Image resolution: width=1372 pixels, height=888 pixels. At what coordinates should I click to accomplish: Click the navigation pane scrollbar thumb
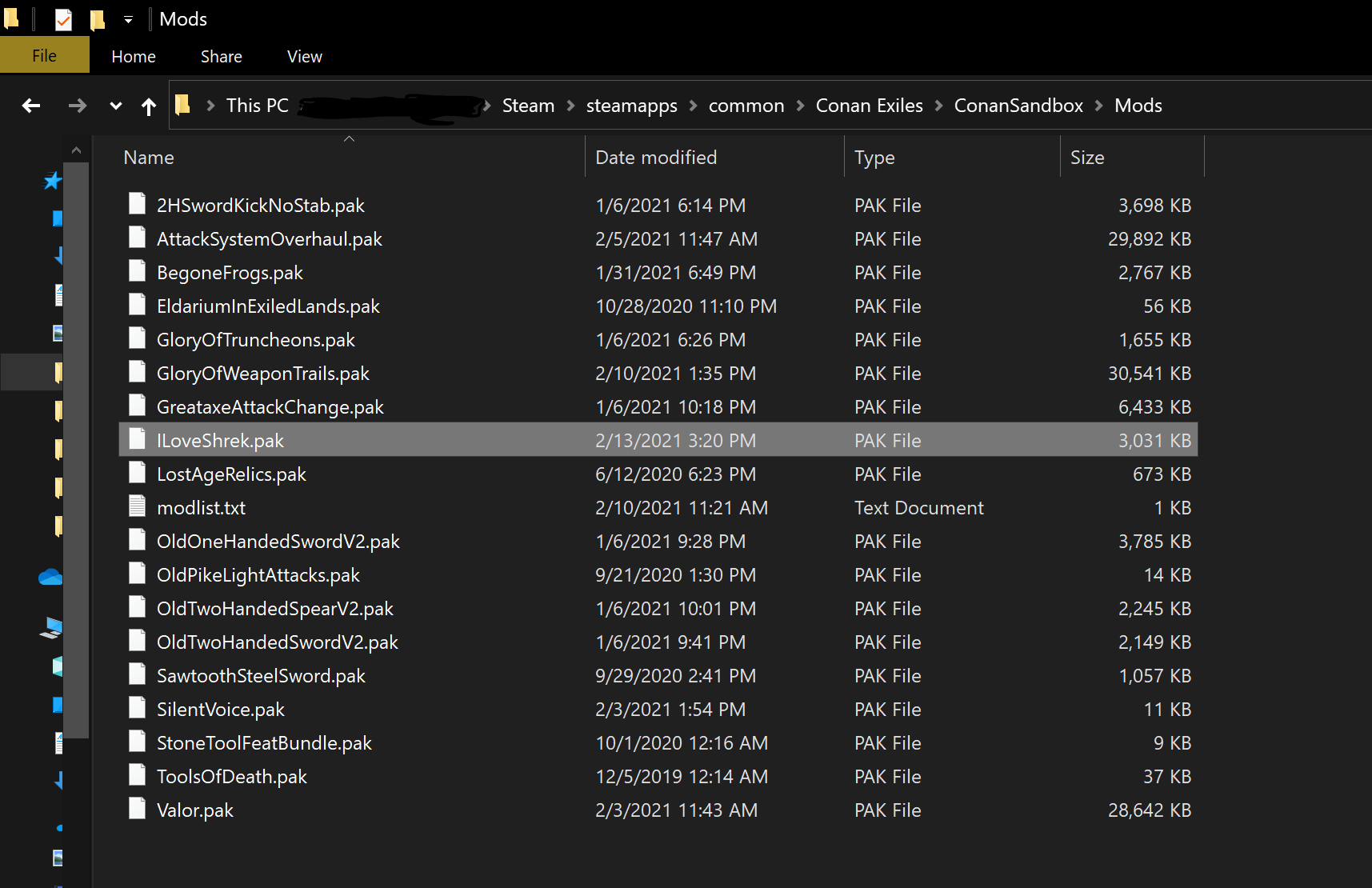(x=76, y=448)
